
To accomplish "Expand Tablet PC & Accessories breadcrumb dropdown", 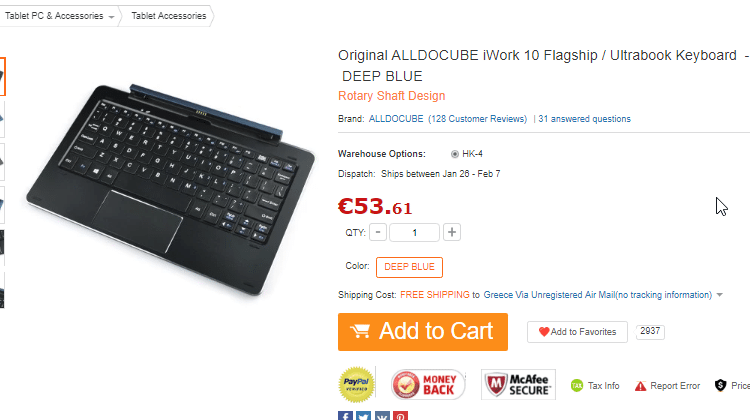I will coord(111,17).
